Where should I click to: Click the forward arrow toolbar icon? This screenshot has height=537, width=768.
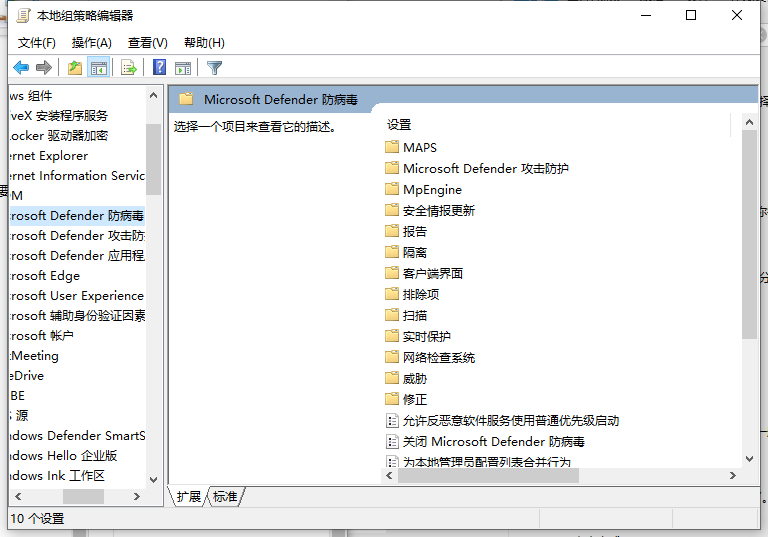pyautogui.click(x=44, y=68)
